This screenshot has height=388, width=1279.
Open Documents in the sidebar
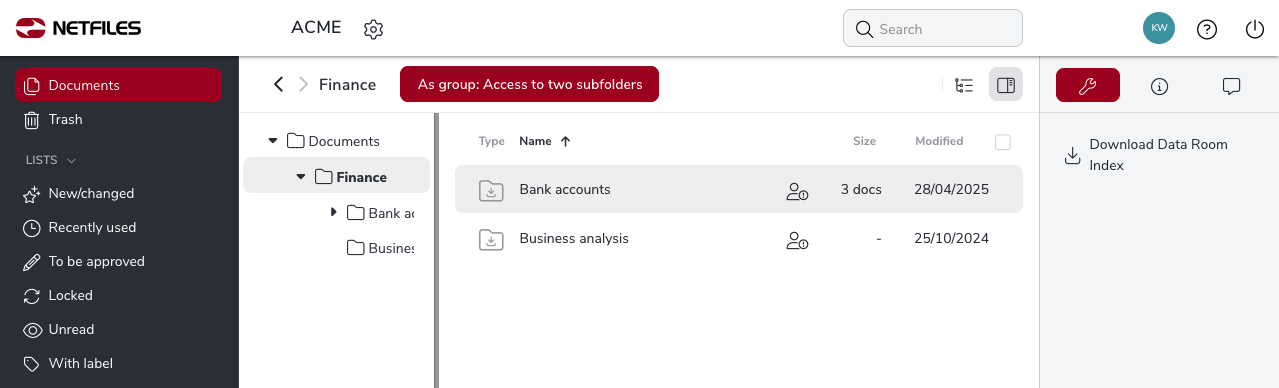click(118, 85)
